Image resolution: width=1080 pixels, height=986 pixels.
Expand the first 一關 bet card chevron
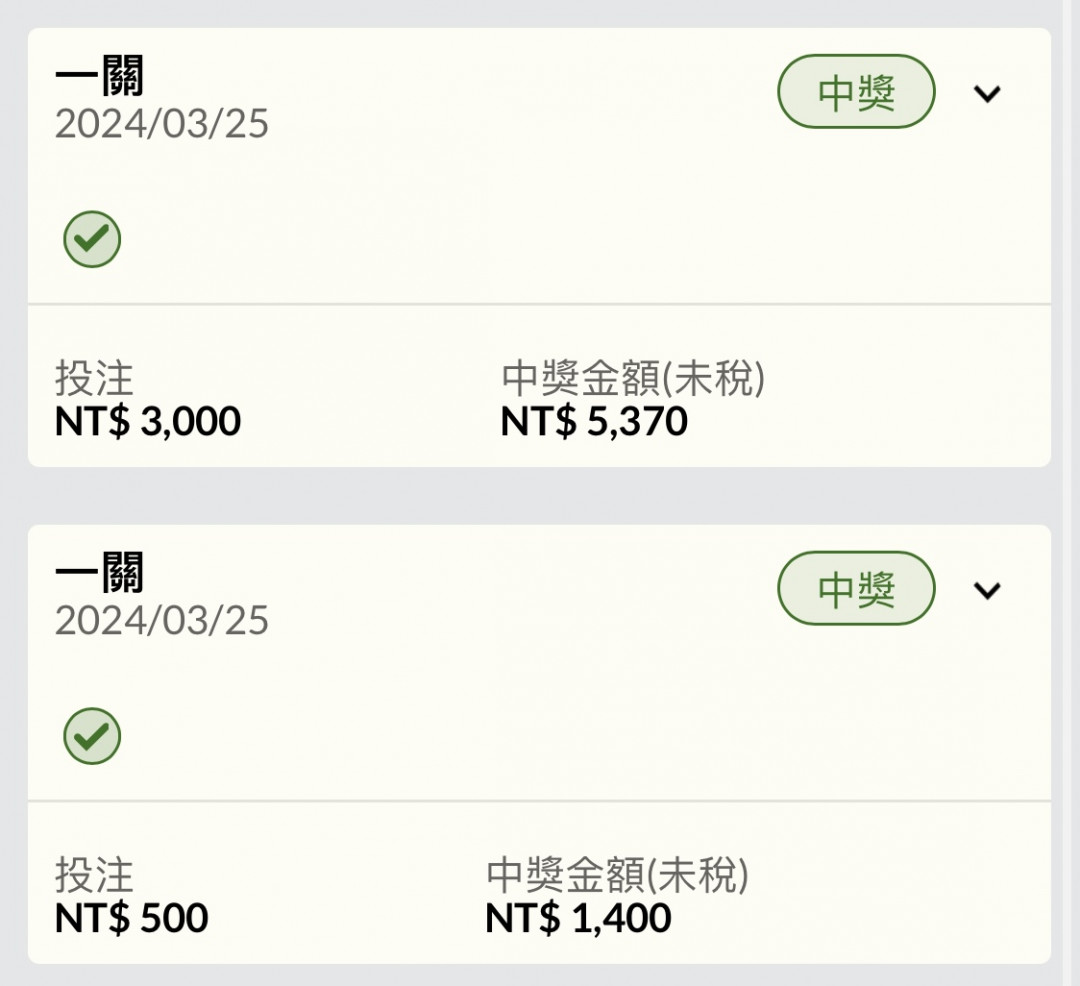986,94
